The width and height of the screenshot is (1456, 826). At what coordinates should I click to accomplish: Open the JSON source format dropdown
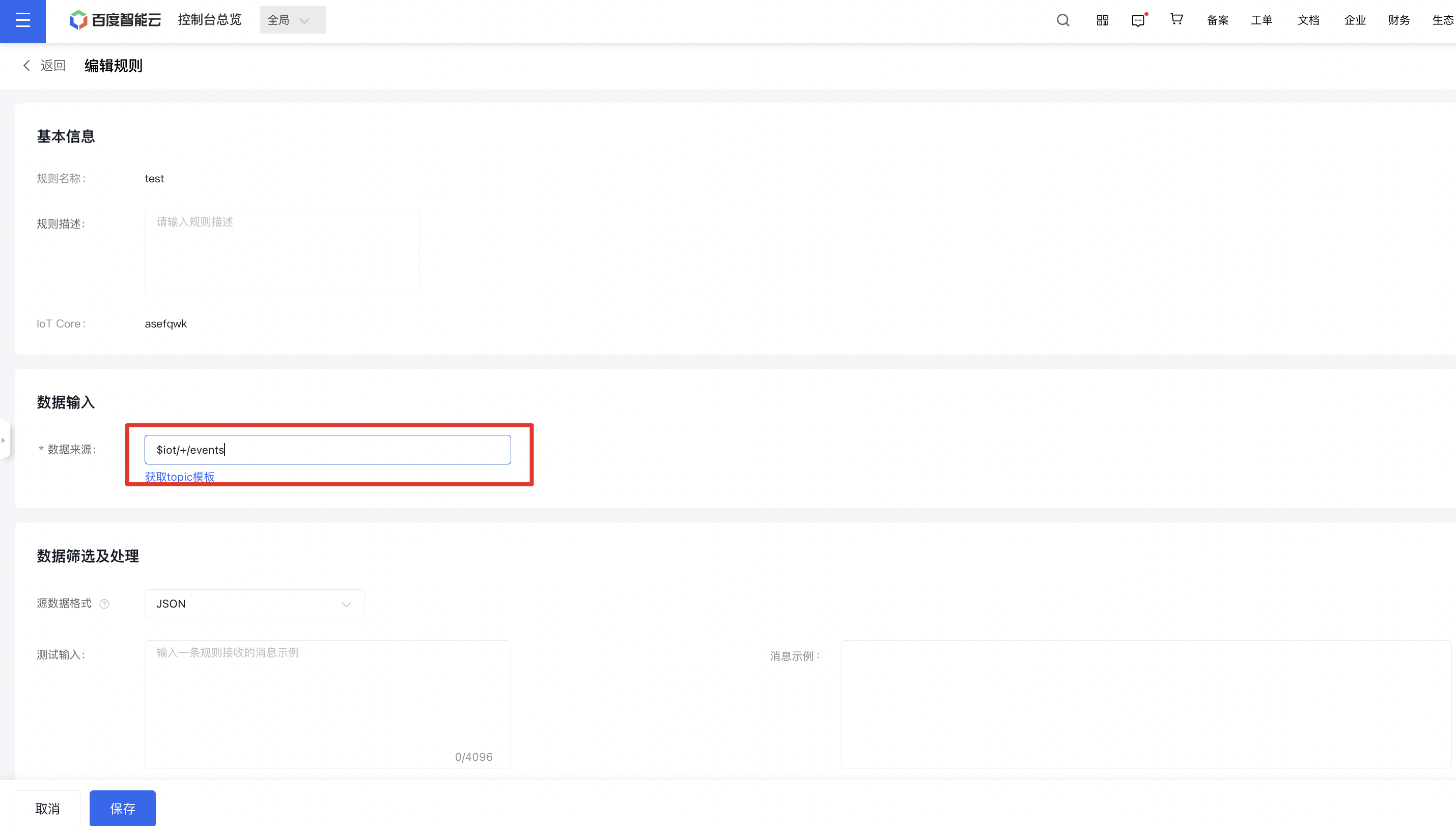click(x=254, y=603)
